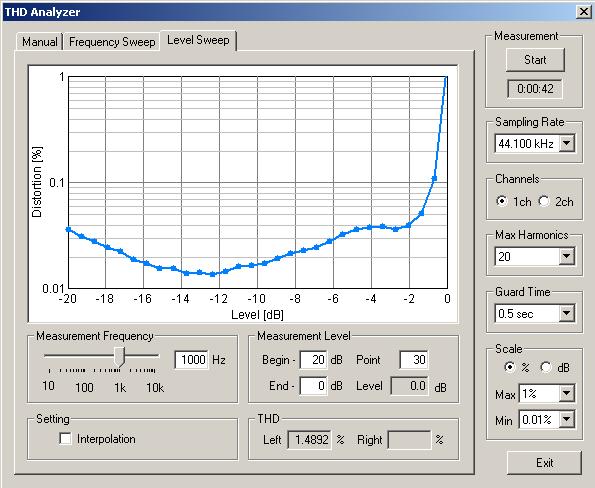Click the Level [dB] axis label
The height and width of the screenshot is (488, 595).
pyautogui.click(x=257, y=315)
